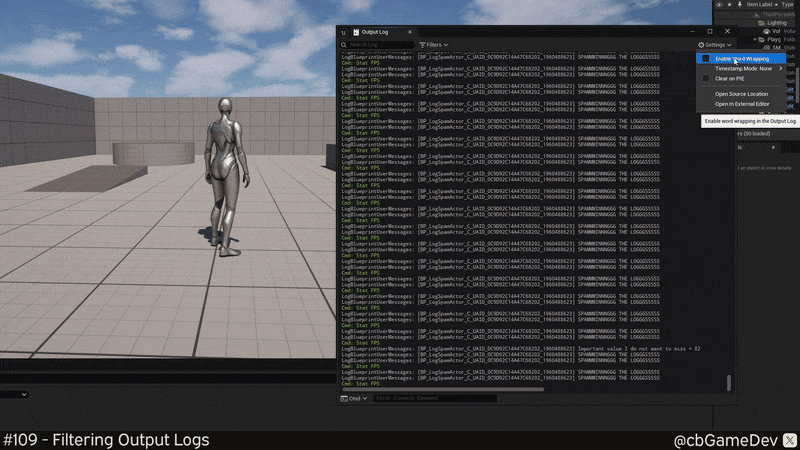Click the 'Important value I do not want to miss' log line
The image size is (800, 450).
coord(521,349)
